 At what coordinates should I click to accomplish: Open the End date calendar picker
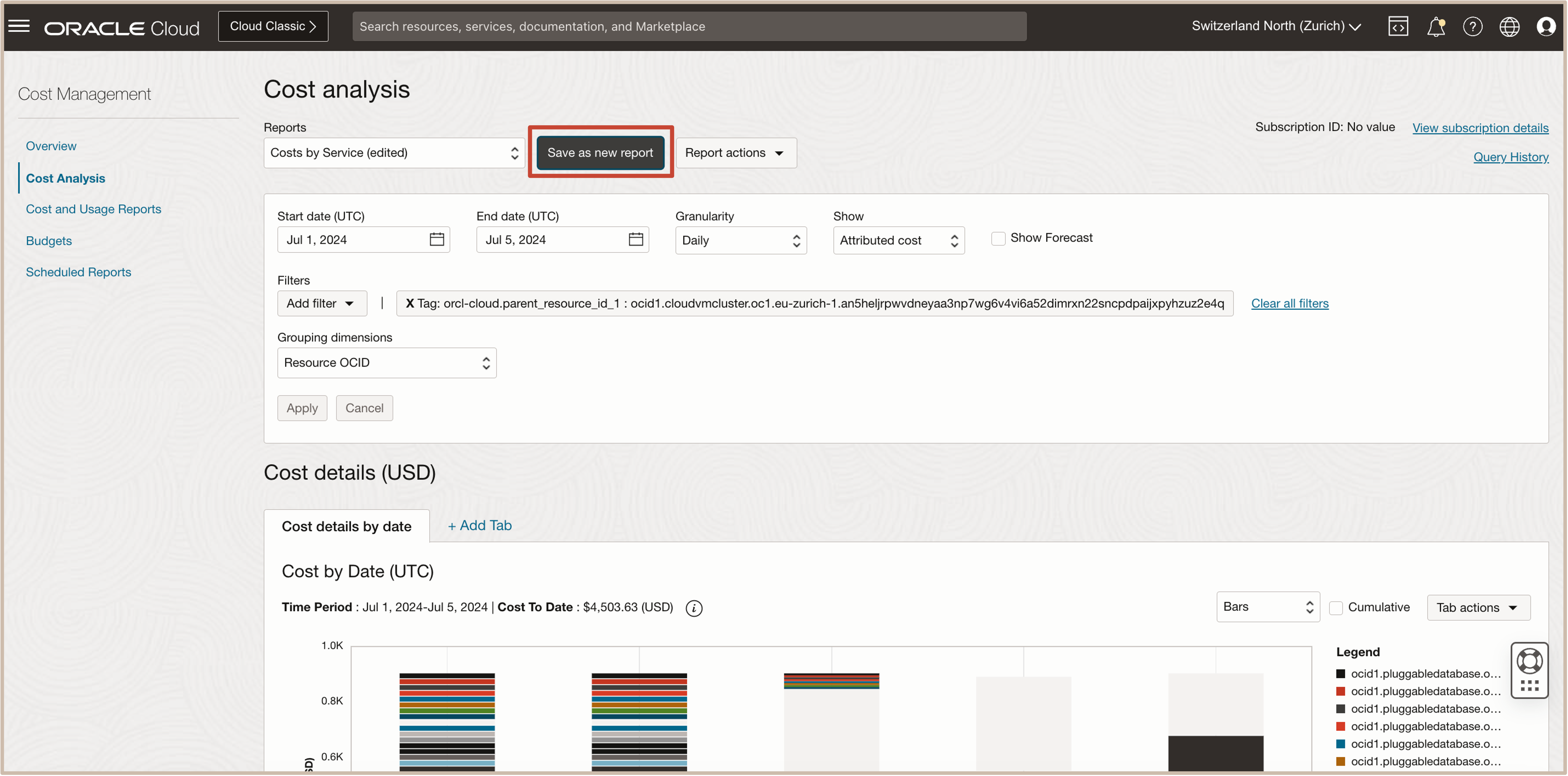tap(635, 240)
